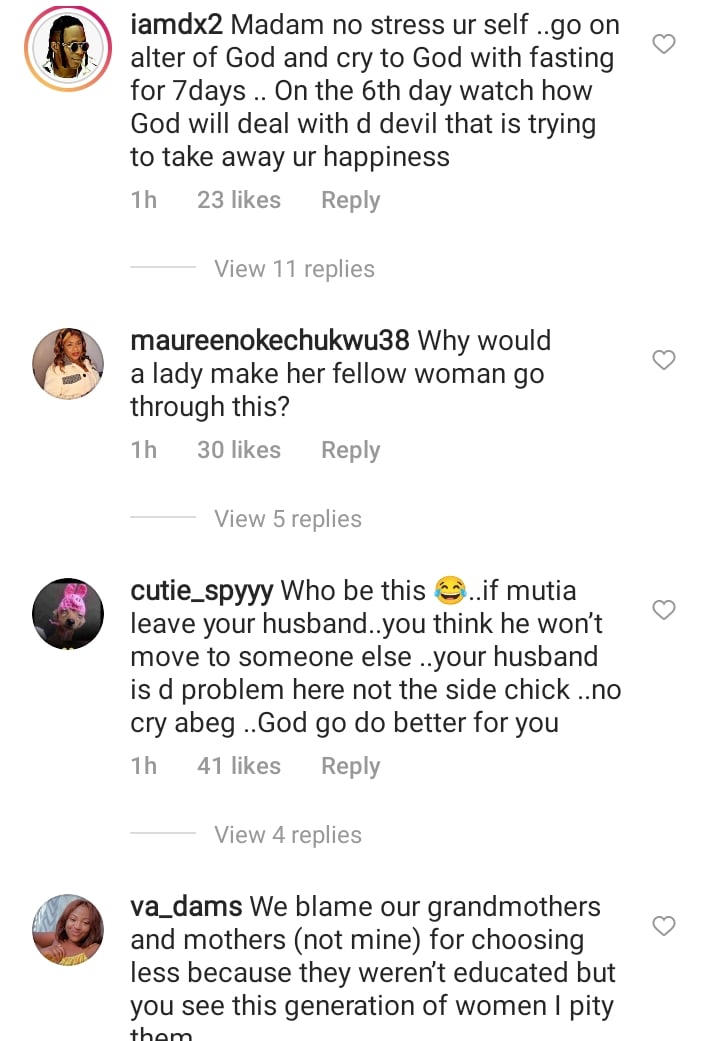Tap cutie_spyyy's profile avatar
The height and width of the screenshot is (1041, 720).
pyautogui.click(x=68, y=613)
